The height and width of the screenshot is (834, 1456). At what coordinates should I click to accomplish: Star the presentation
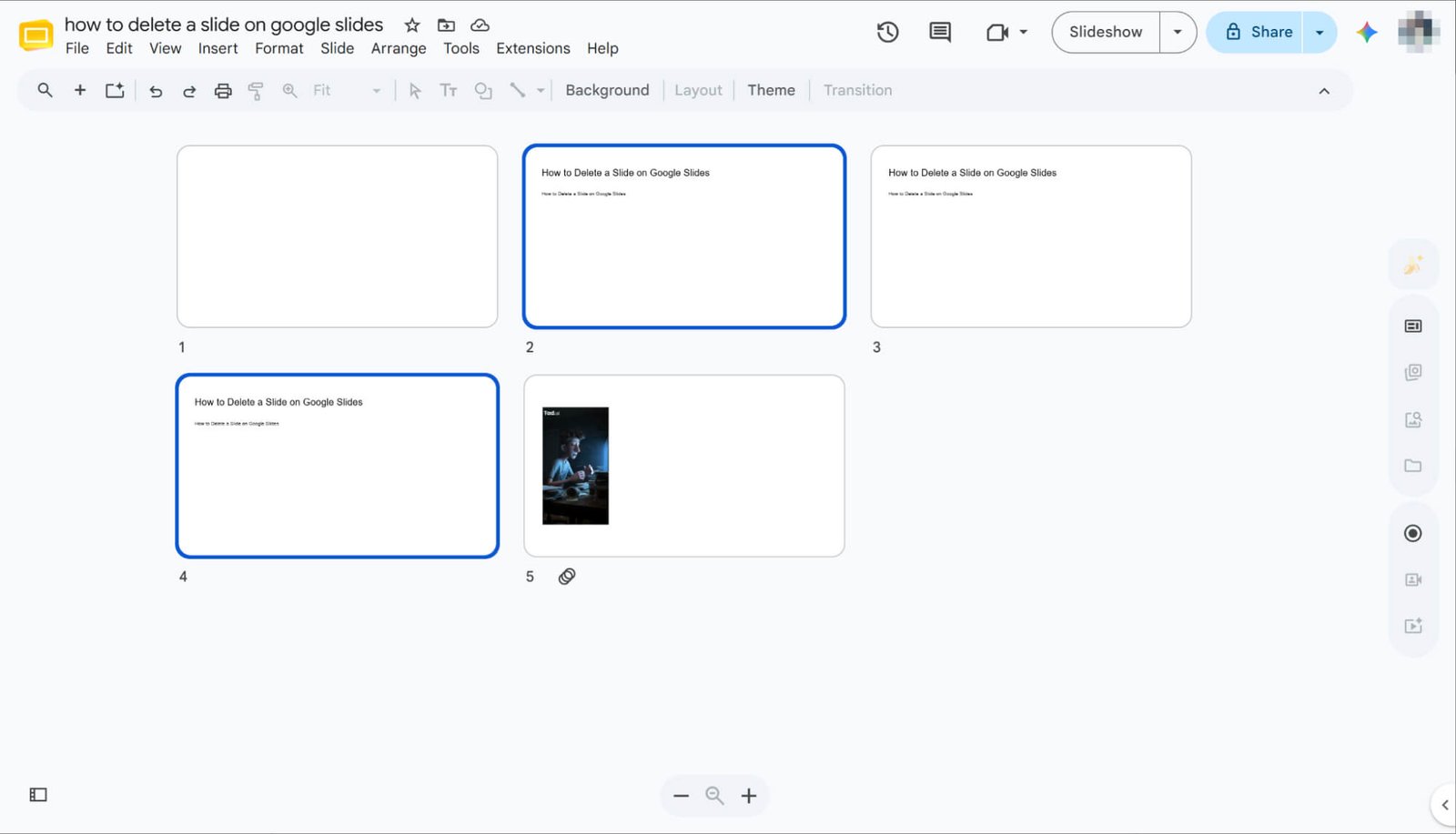click(x=412, y=25)
